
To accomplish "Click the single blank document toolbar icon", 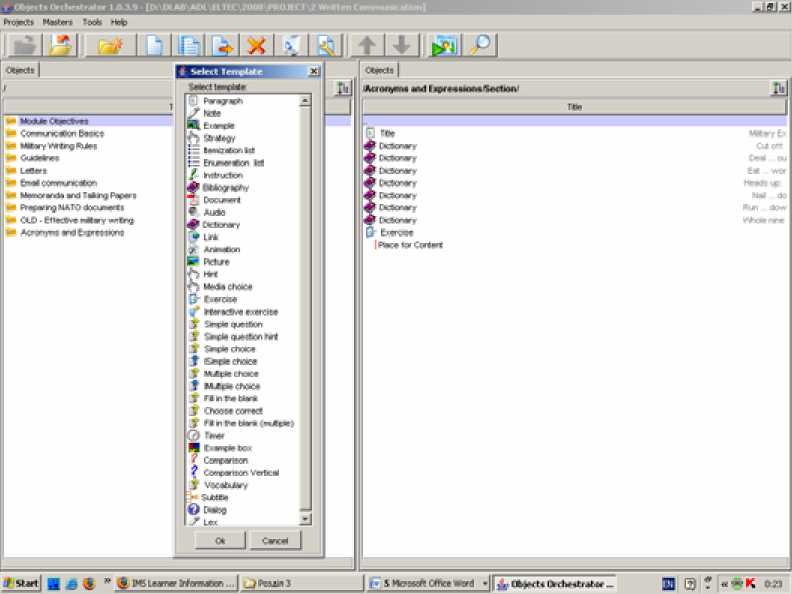I will tap(155, 45).
